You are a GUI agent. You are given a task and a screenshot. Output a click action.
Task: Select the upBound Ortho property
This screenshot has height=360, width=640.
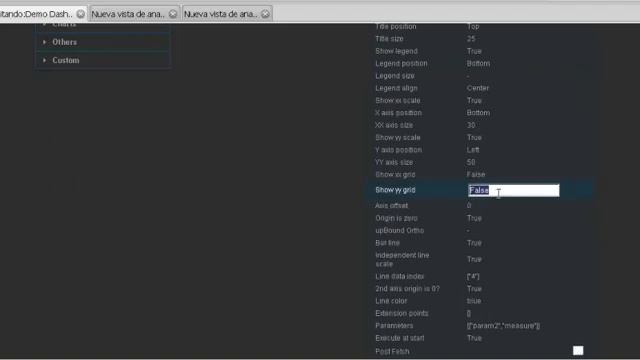coord(400,231)
